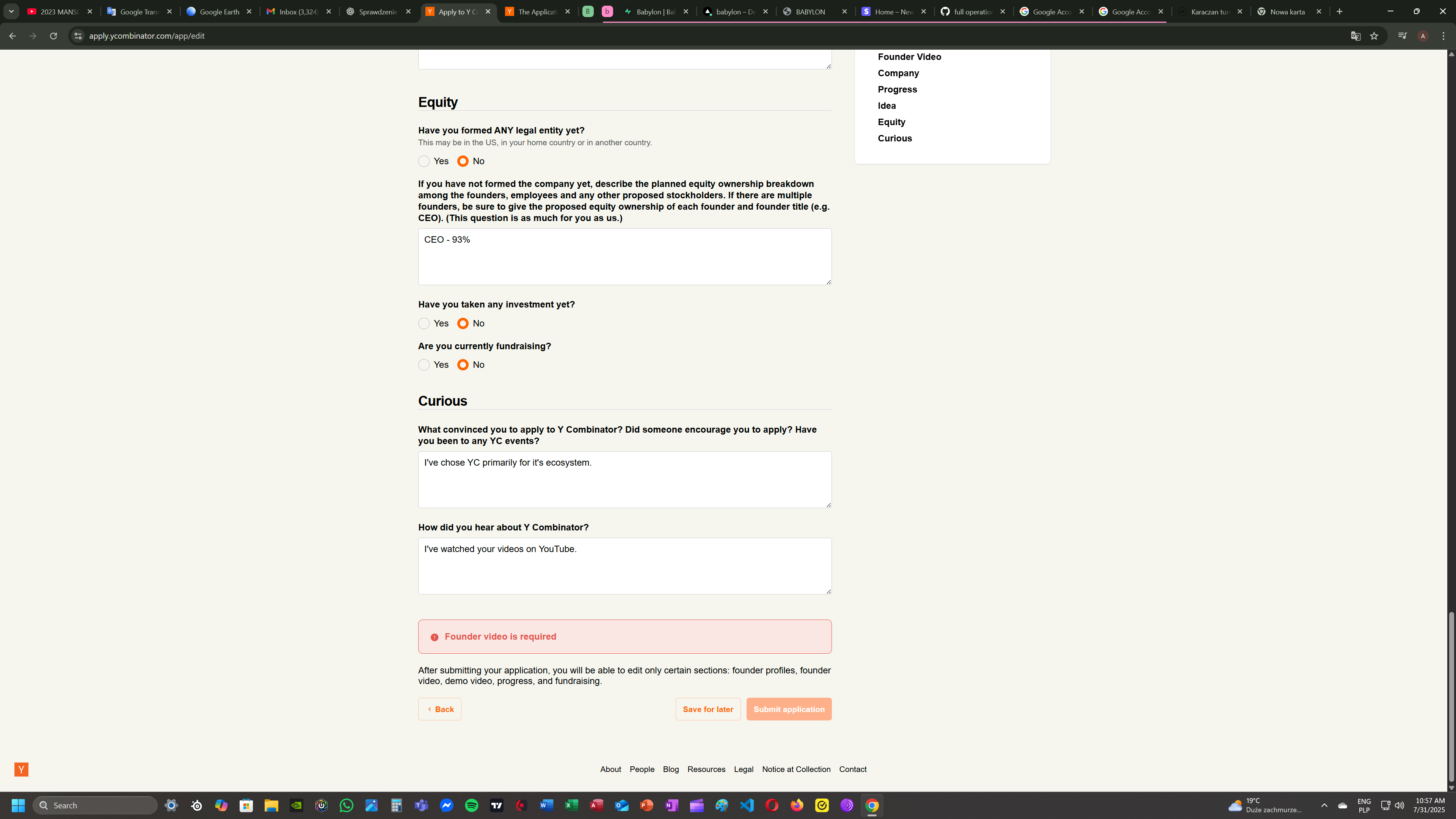
Task: Click the Back button with chevron
Action: [x=440, y=709]
